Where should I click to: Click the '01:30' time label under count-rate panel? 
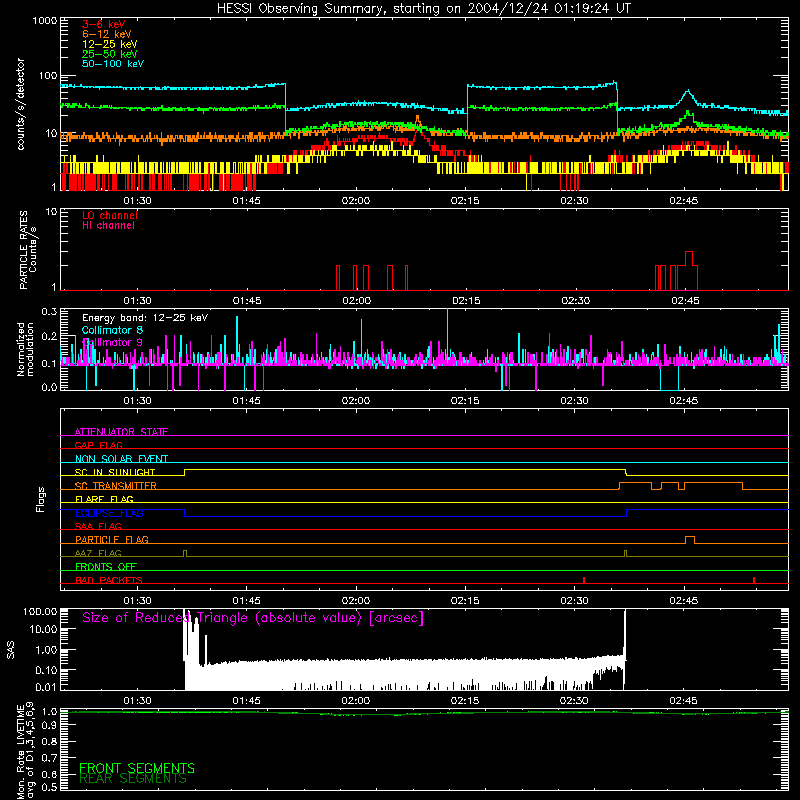pos(137,201)
